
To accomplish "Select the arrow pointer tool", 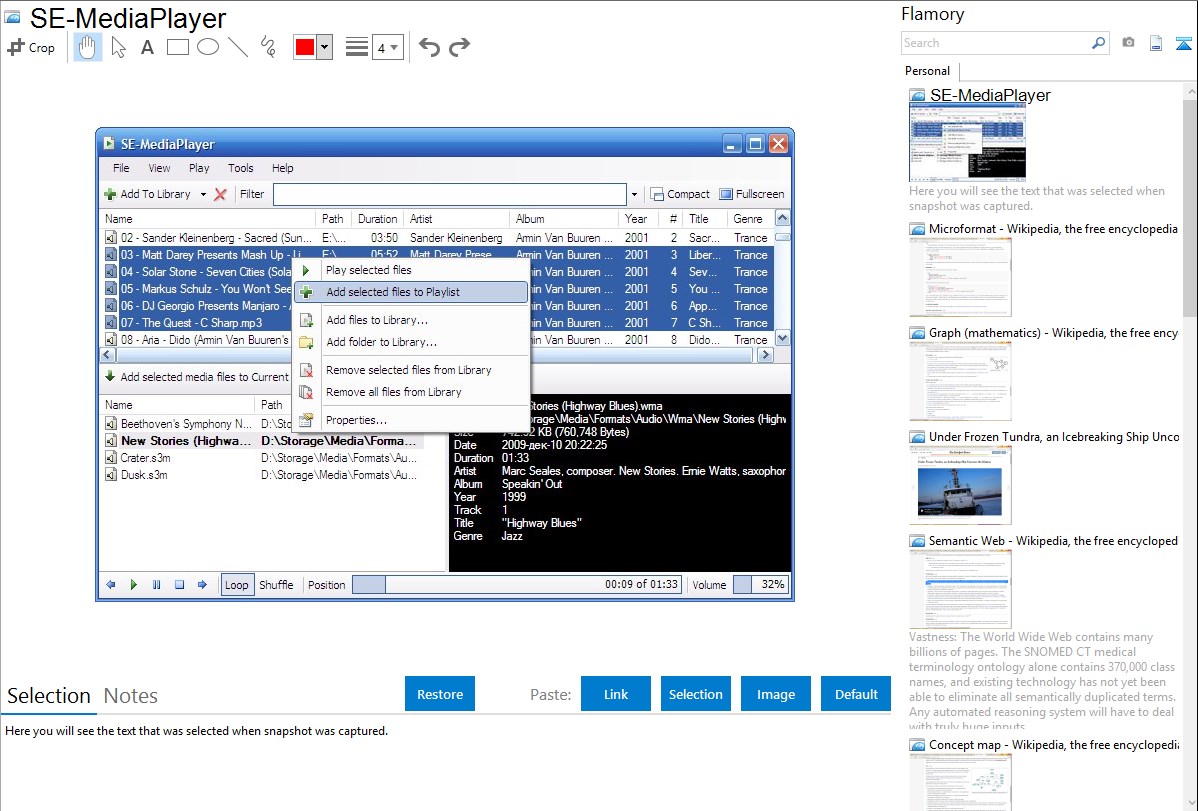I will [x=118, y=47].
